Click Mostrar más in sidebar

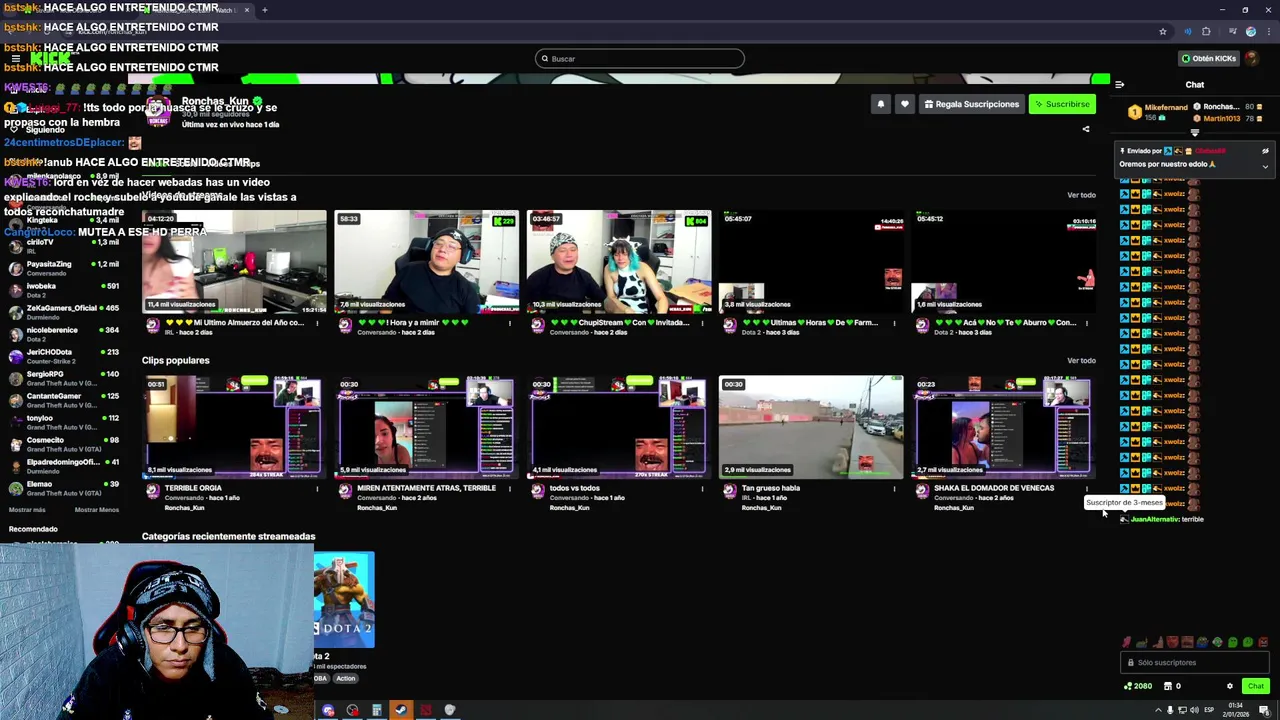(x=27, y=510)
